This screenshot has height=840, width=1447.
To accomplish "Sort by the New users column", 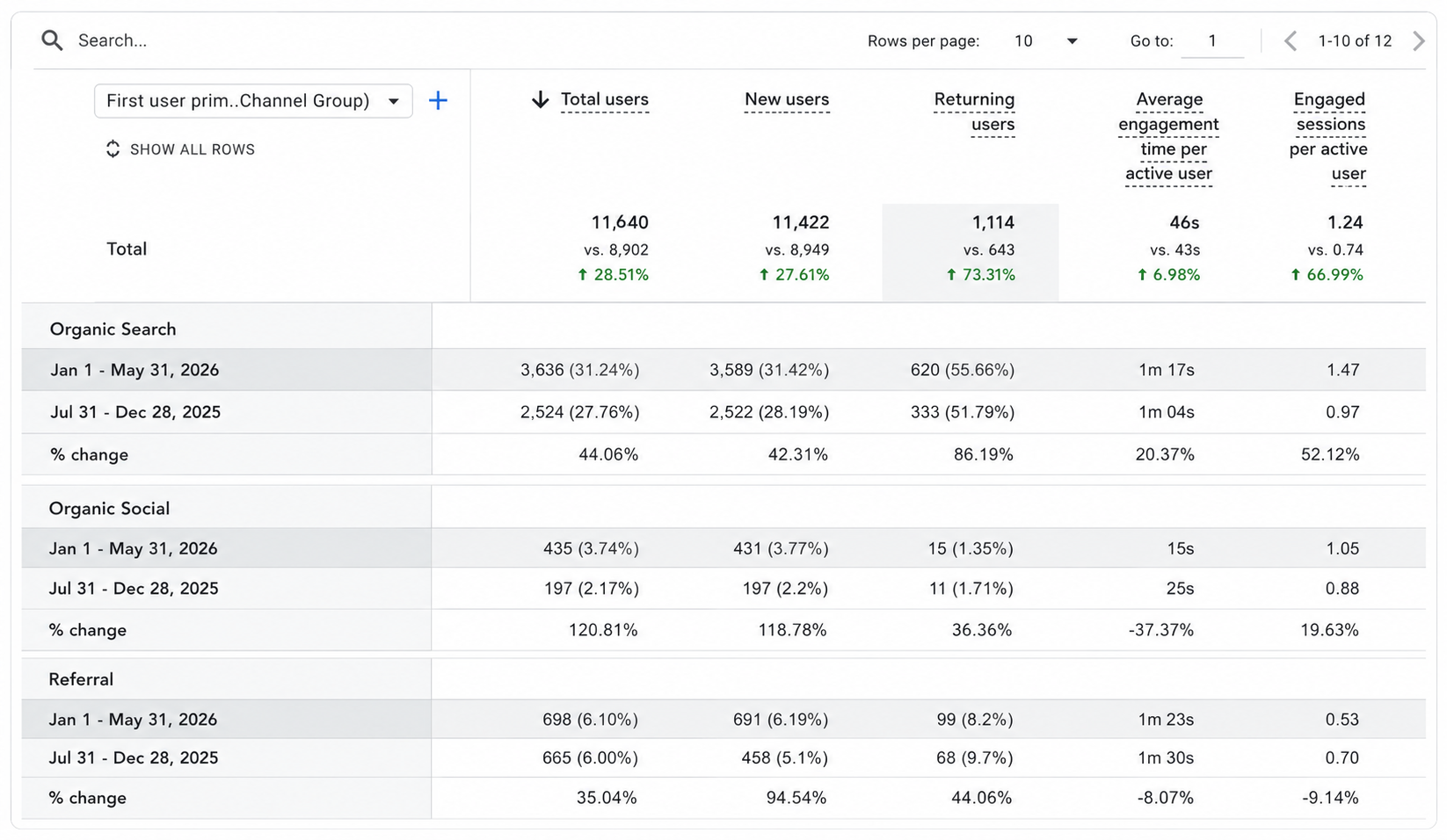I will (x=787, y=100).
